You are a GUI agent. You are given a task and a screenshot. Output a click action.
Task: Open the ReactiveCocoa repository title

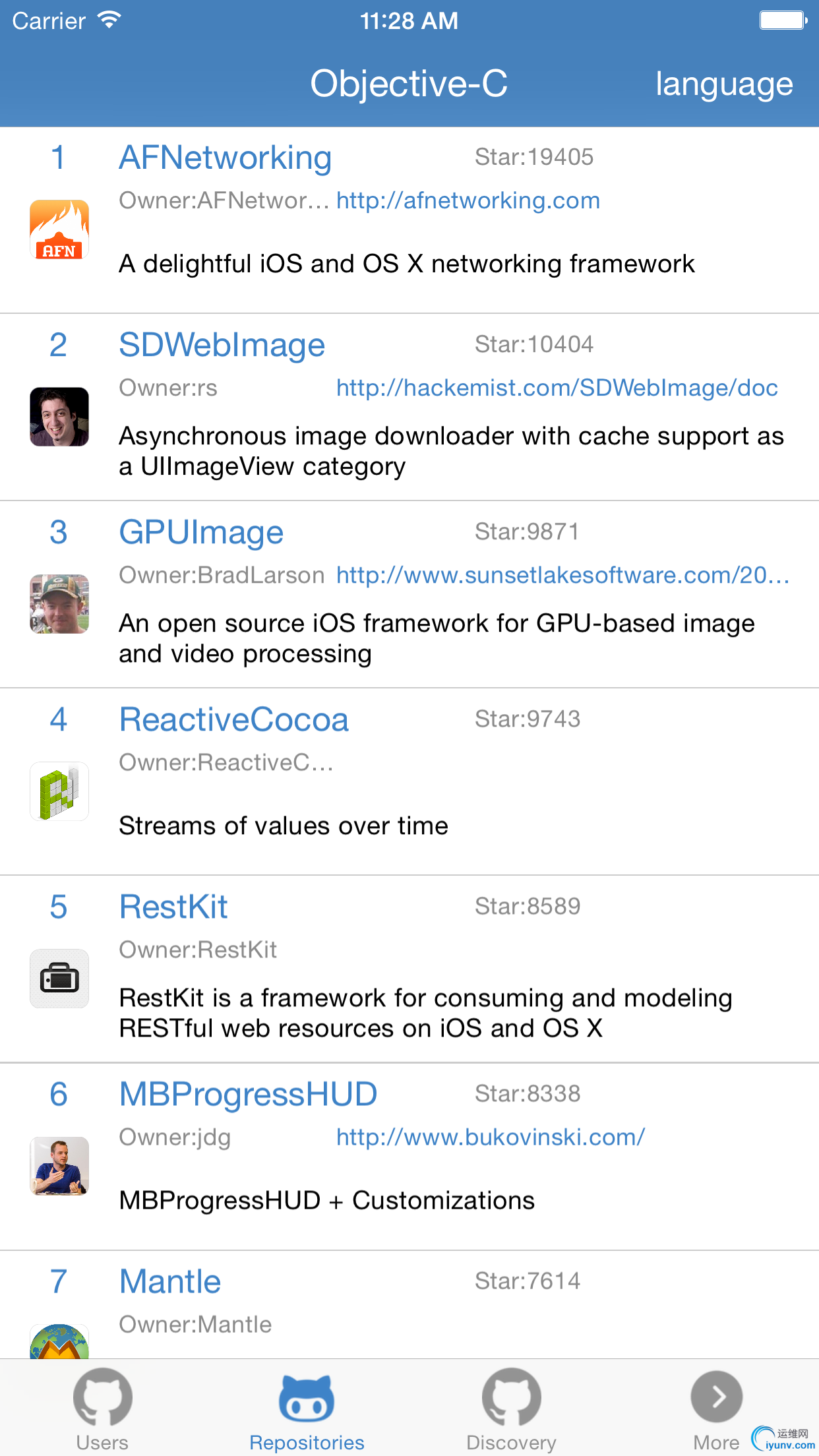point(233,719)
